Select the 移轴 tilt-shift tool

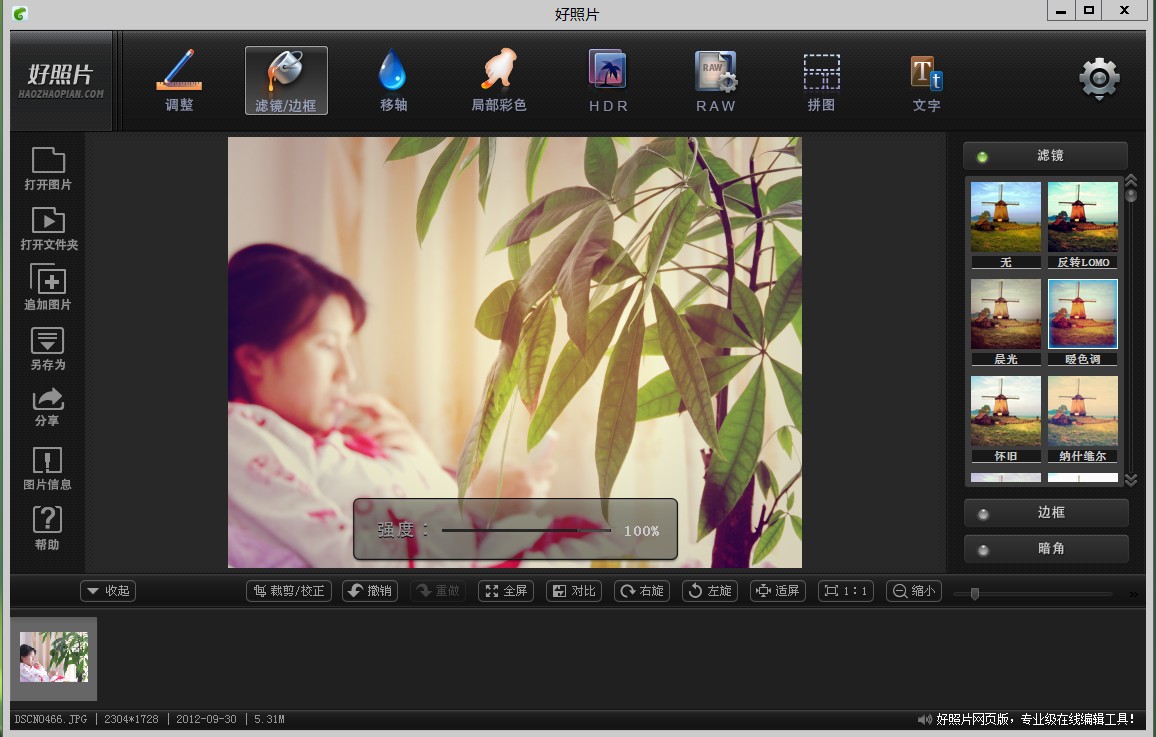pyautogui.click(x=393, y=80)
